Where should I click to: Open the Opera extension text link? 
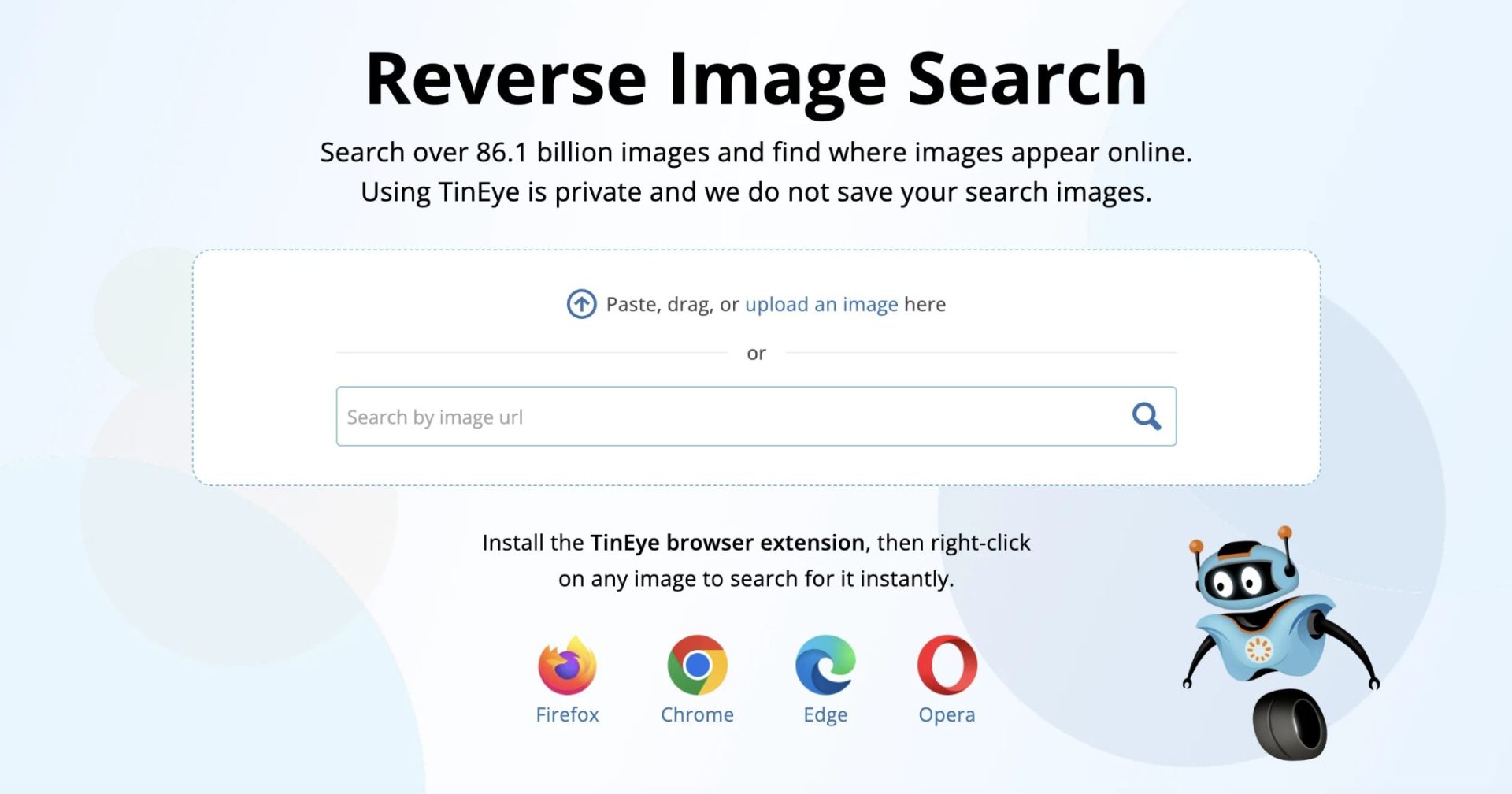click(x=947, y=715)
